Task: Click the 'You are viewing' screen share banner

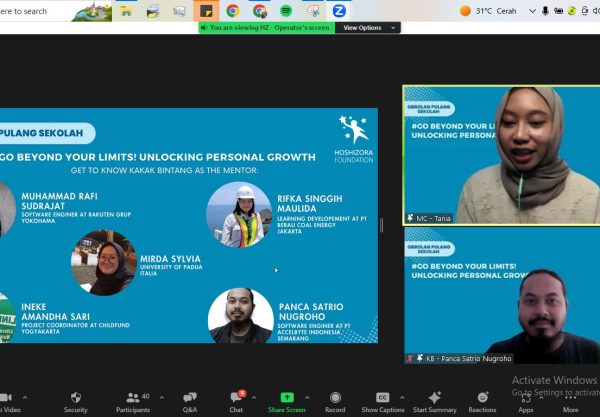Action: click(x=266, y=28)
